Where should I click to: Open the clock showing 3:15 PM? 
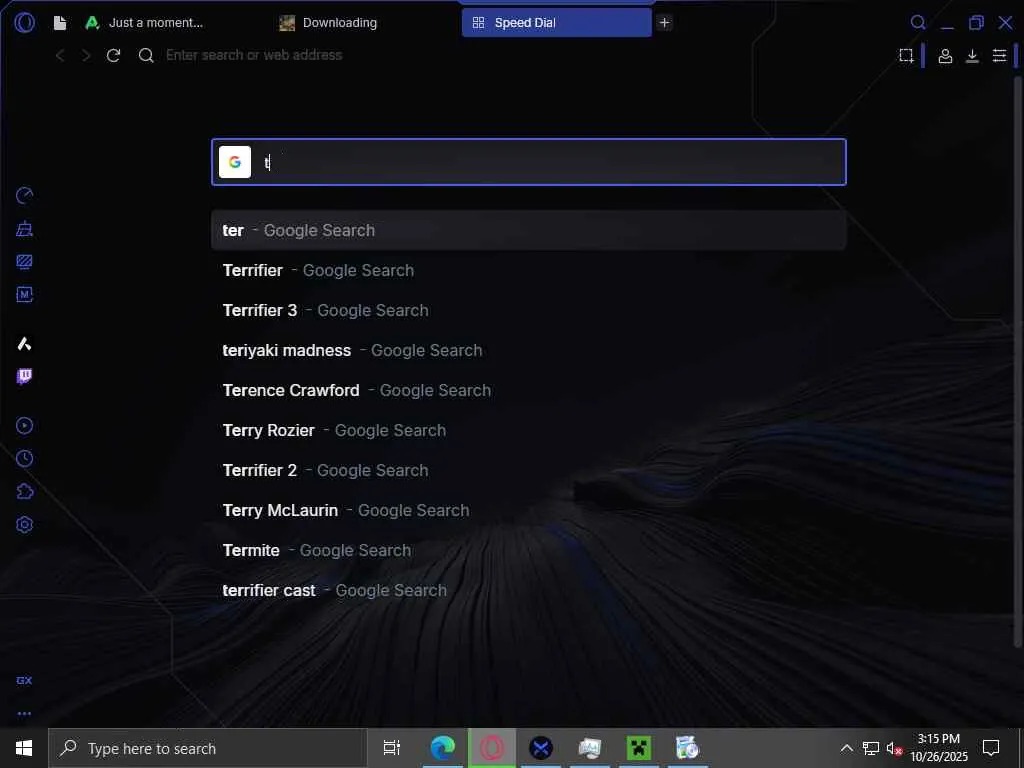[939, 748]
